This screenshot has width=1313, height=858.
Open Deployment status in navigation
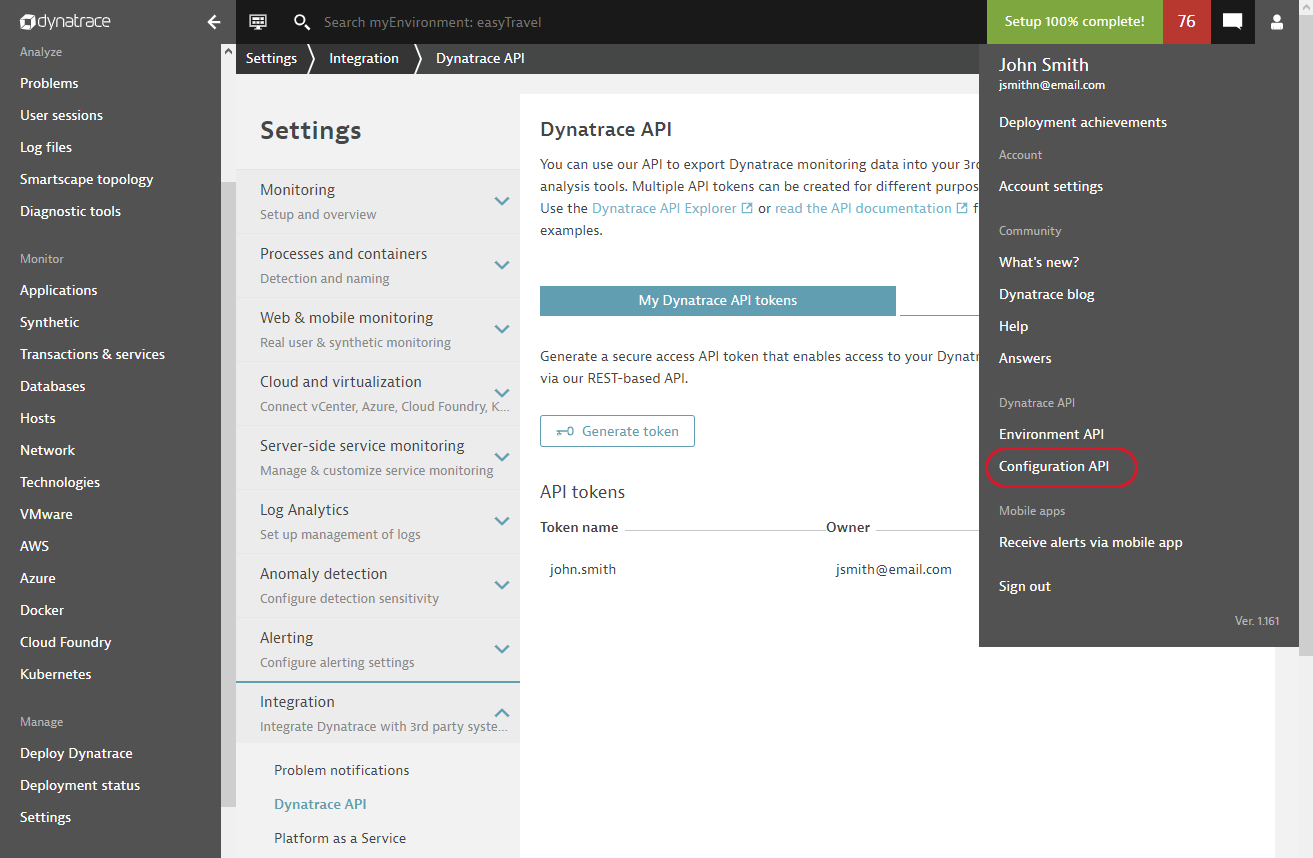80,785
